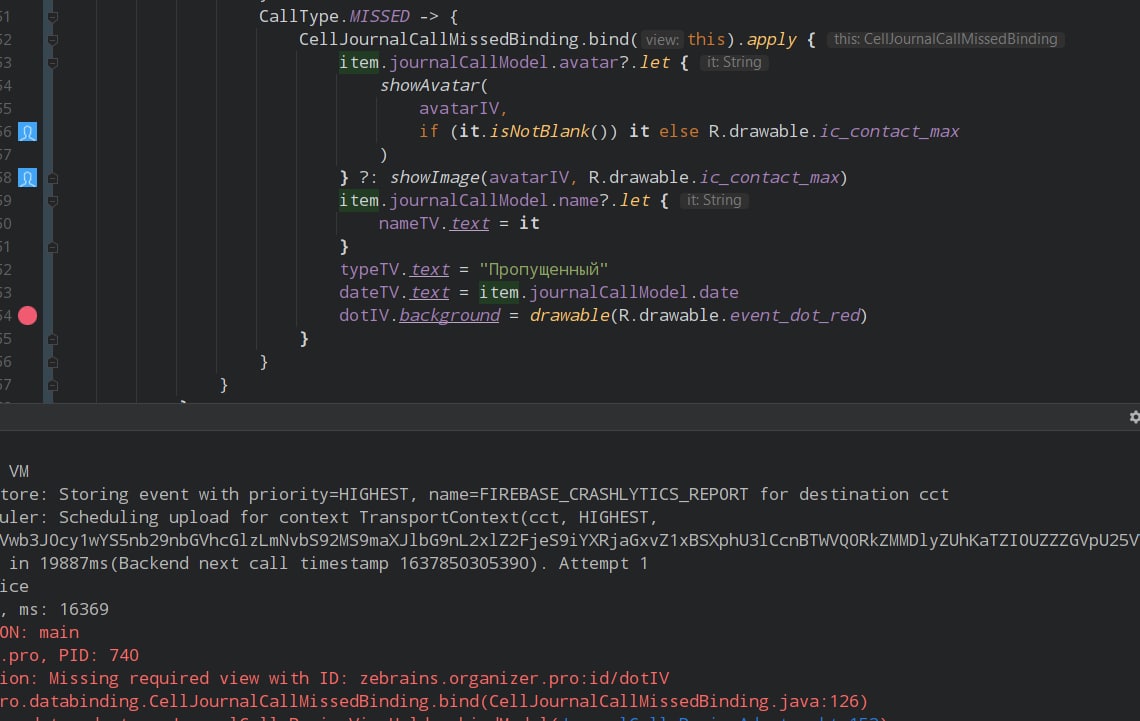
Task: Click the 'it: String' hint on the avatar line
Action: [734, 63]
